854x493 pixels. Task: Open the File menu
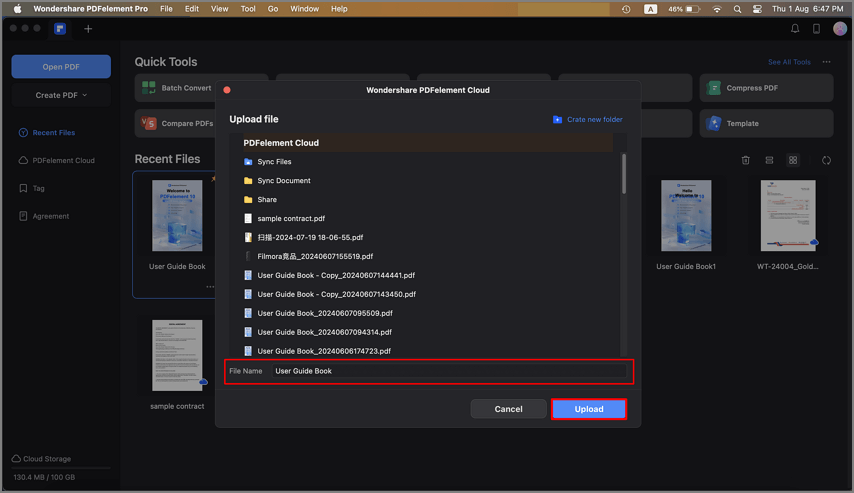point(166,9)
